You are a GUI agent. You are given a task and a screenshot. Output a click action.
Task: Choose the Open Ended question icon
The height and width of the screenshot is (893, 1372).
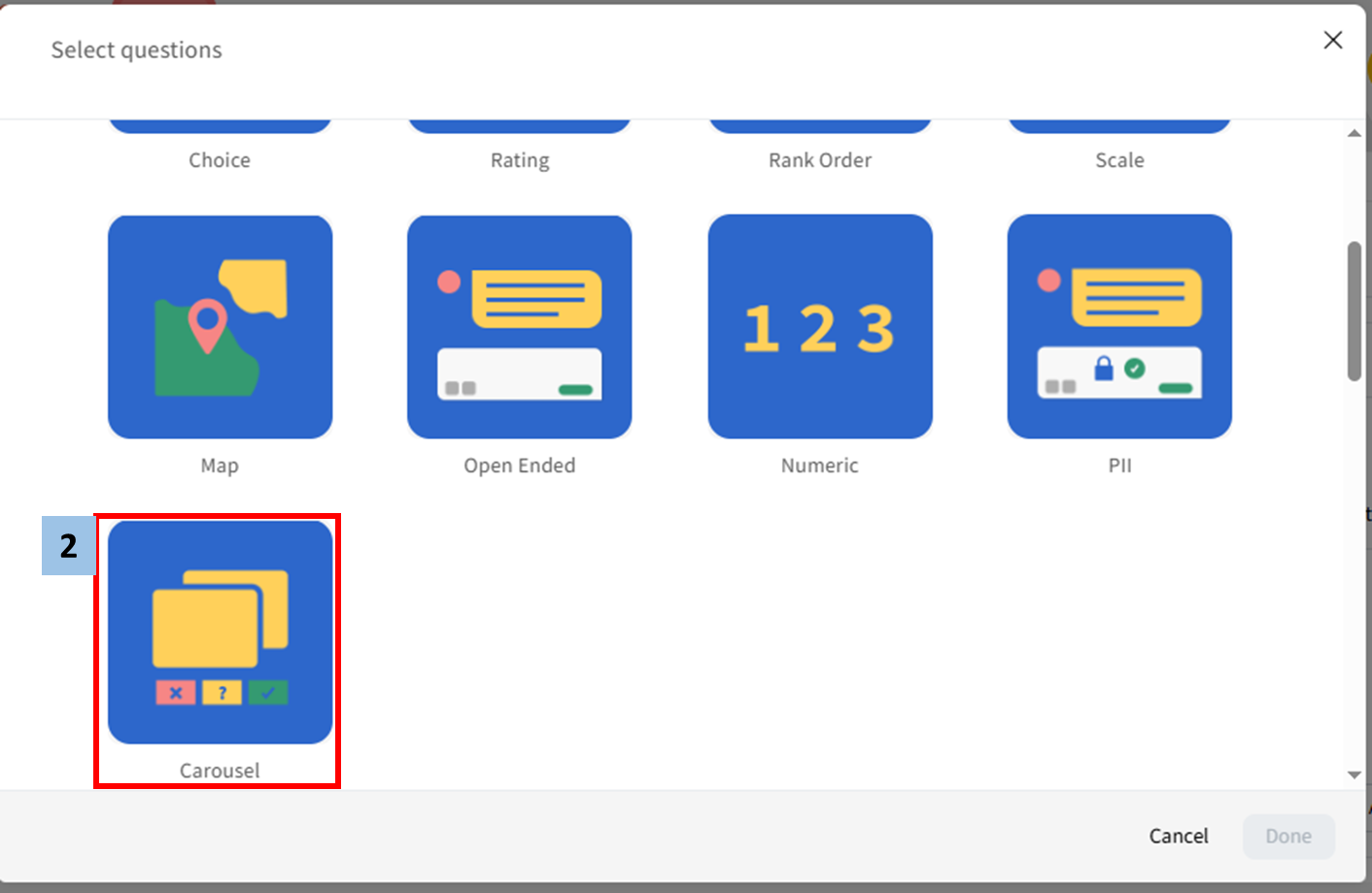pos(519,326)
